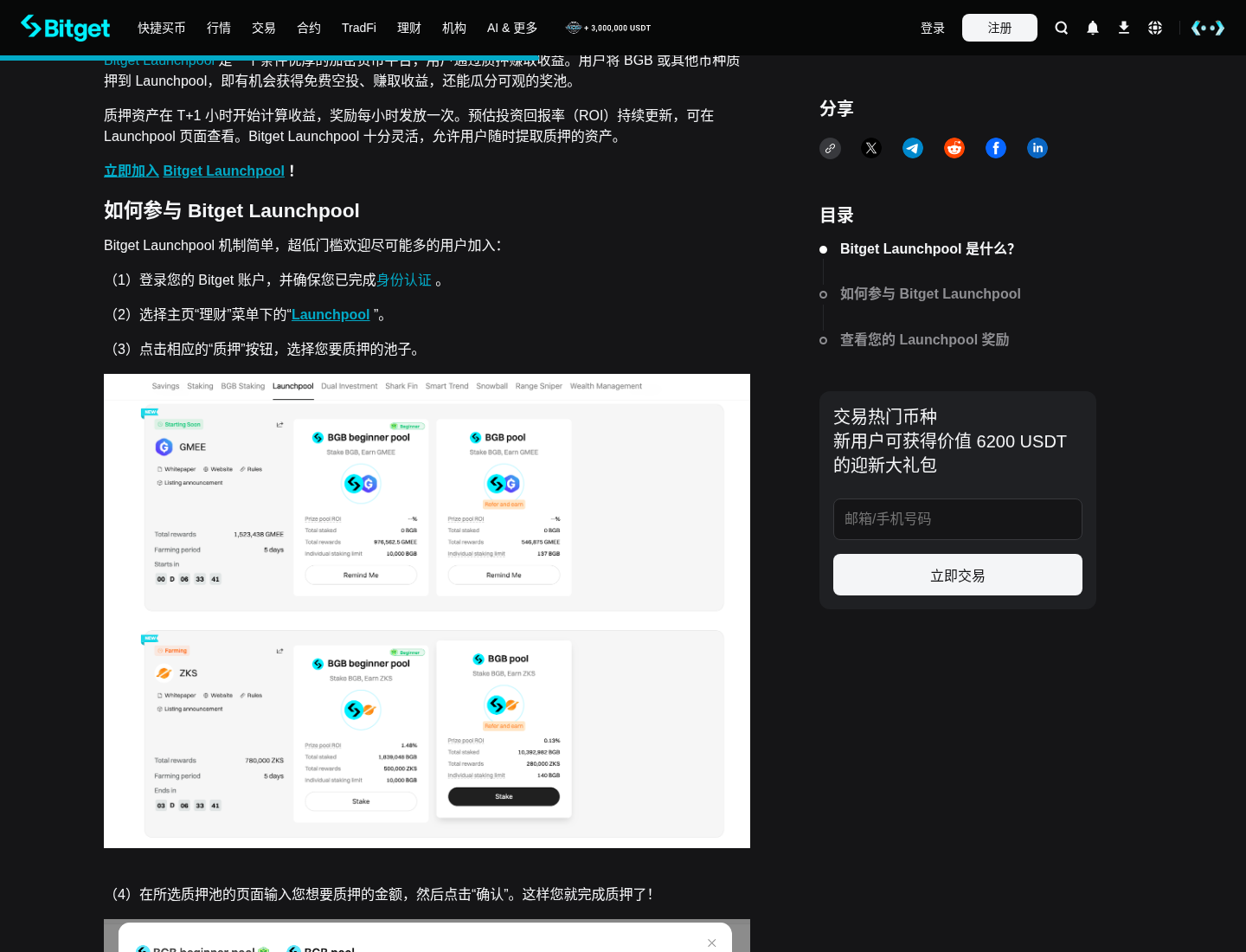The width and height of the screenshot is (1246, 952).
Task: Open the 快捷买币 menu
Action: [x=162, y=28]
